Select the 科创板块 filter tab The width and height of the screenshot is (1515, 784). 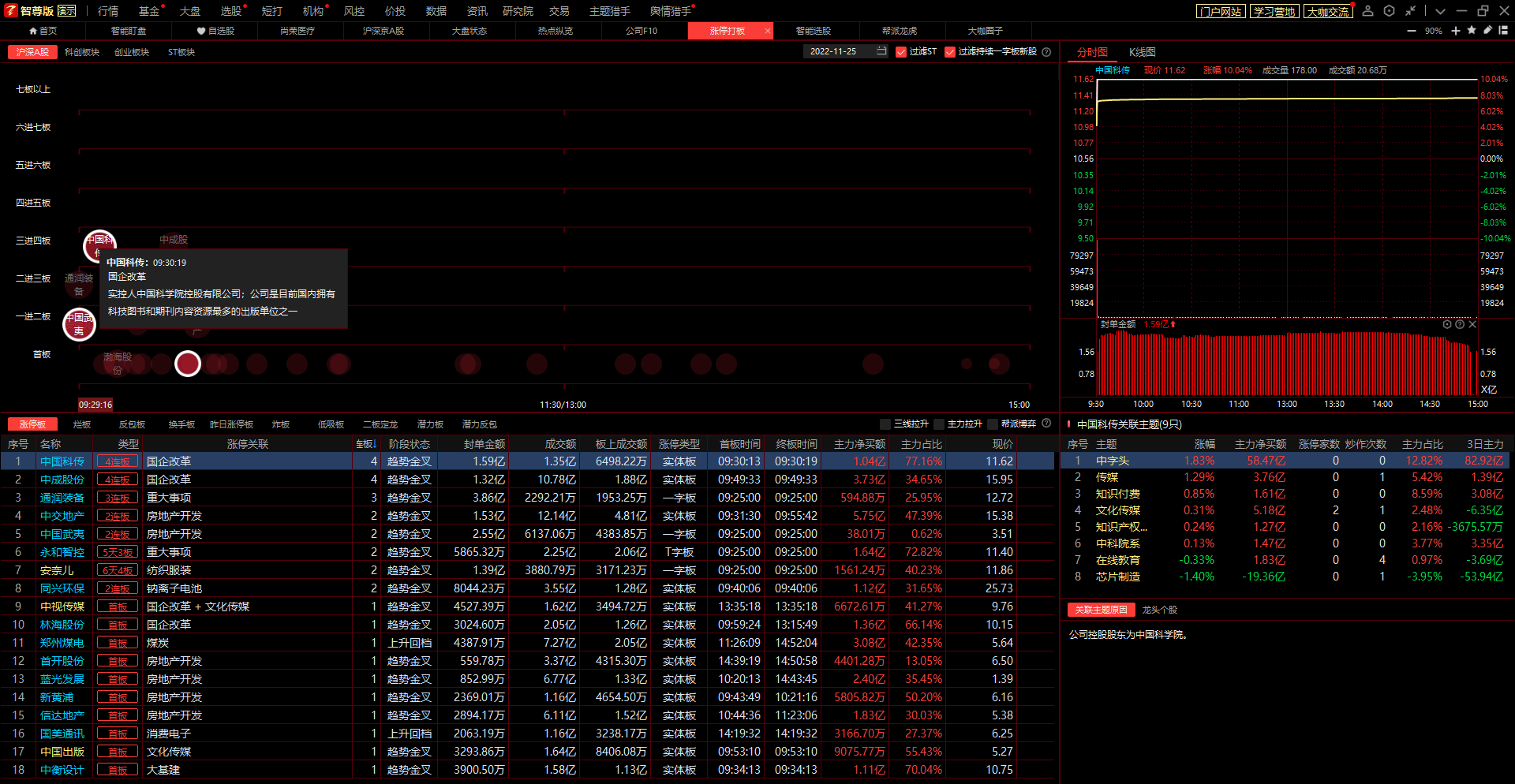click(82, 52)
